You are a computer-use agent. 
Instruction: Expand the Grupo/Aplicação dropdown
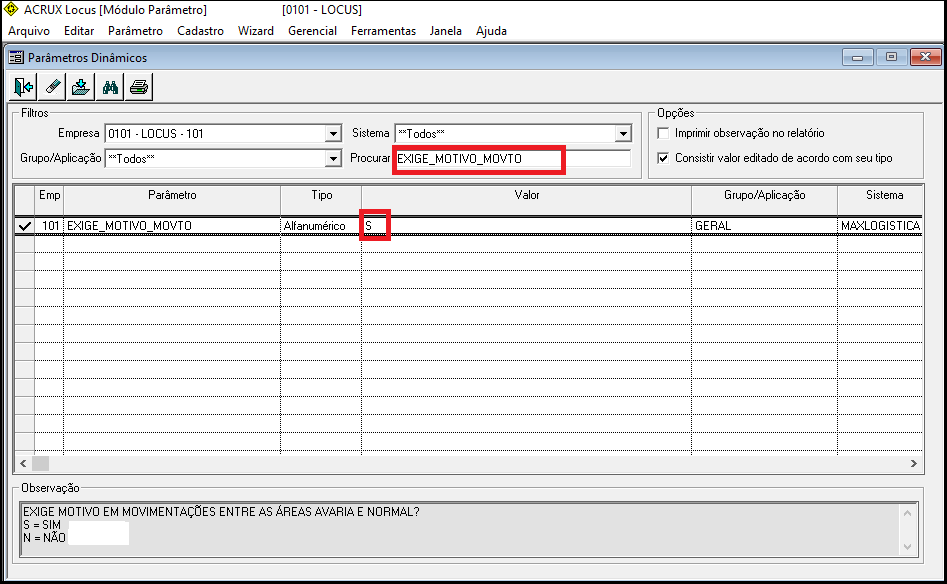click(x=333, y=159)
